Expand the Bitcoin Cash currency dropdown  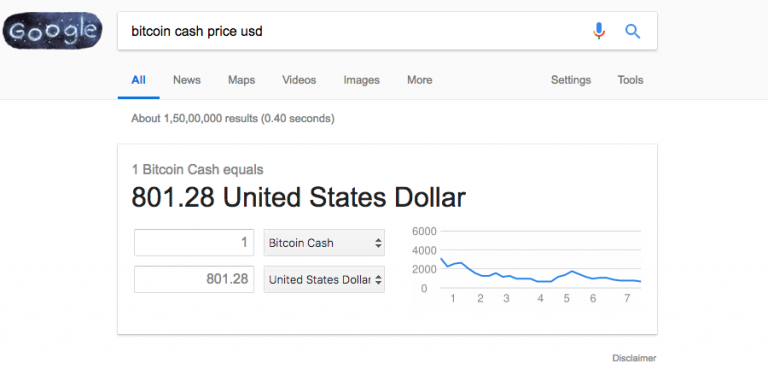(324, 242)
